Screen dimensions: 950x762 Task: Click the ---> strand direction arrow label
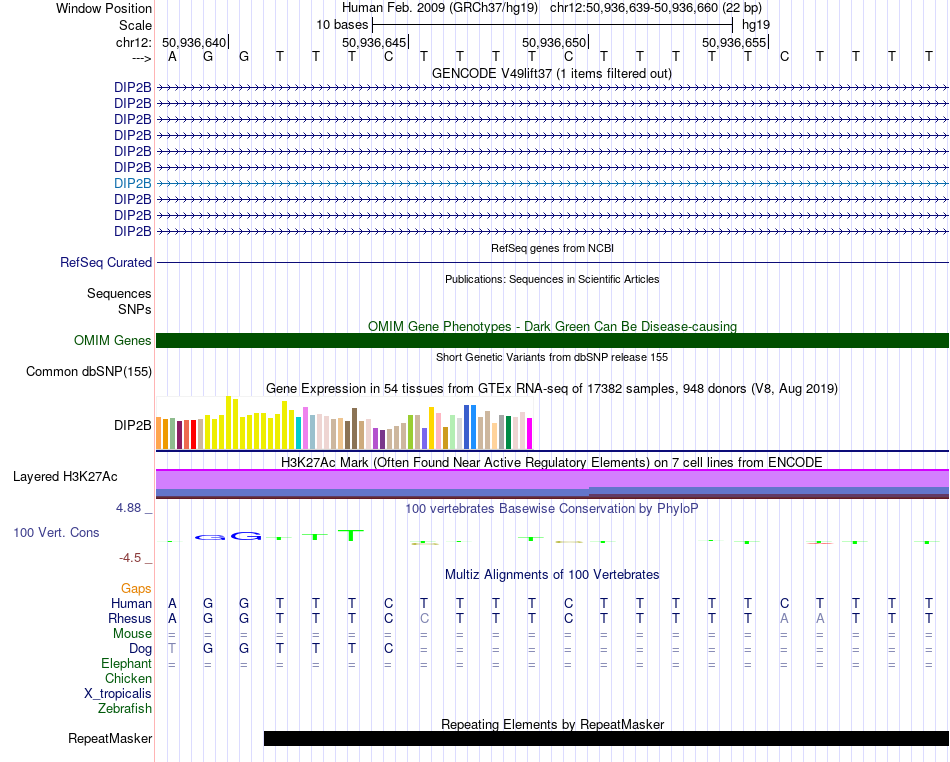click(x=141, y=58)
